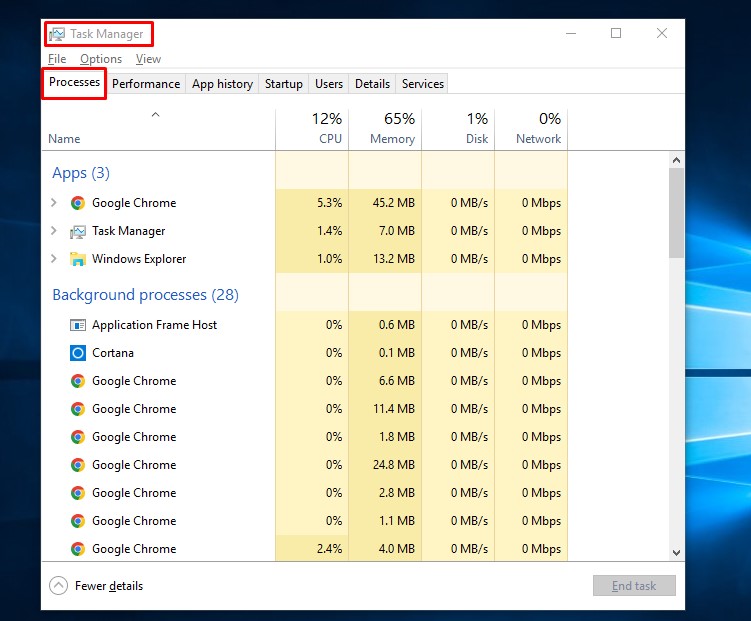
Task: Expand the Google Chrome app entry
Action: (x=54, y=203)
